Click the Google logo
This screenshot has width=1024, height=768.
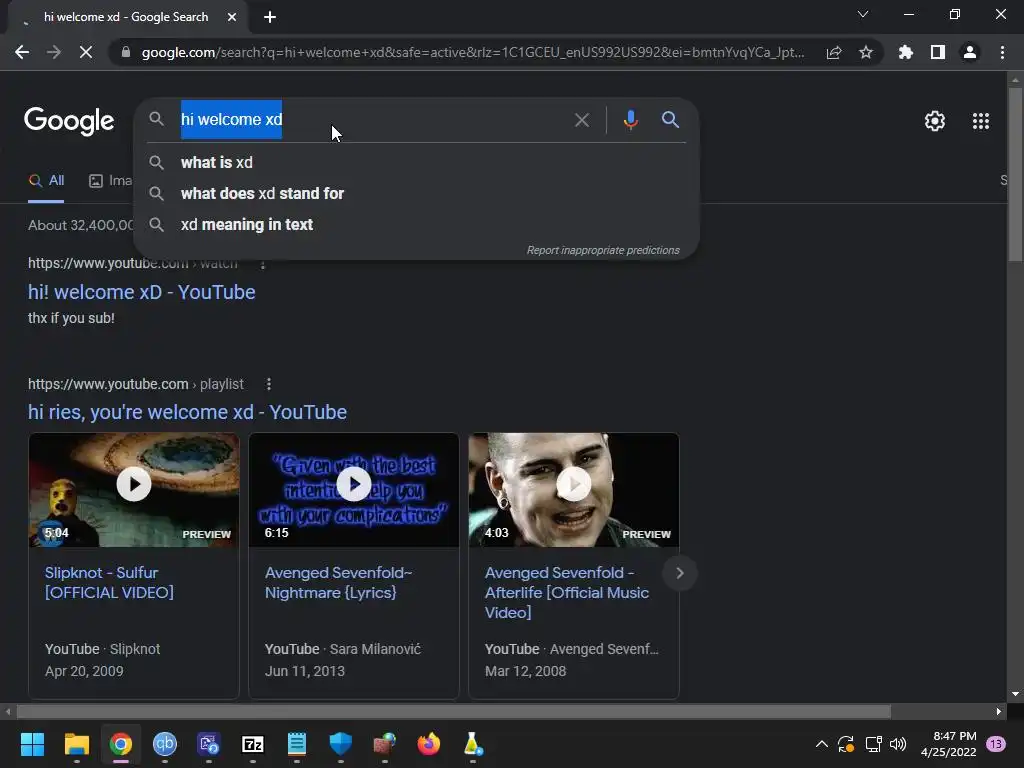[69, 121]
